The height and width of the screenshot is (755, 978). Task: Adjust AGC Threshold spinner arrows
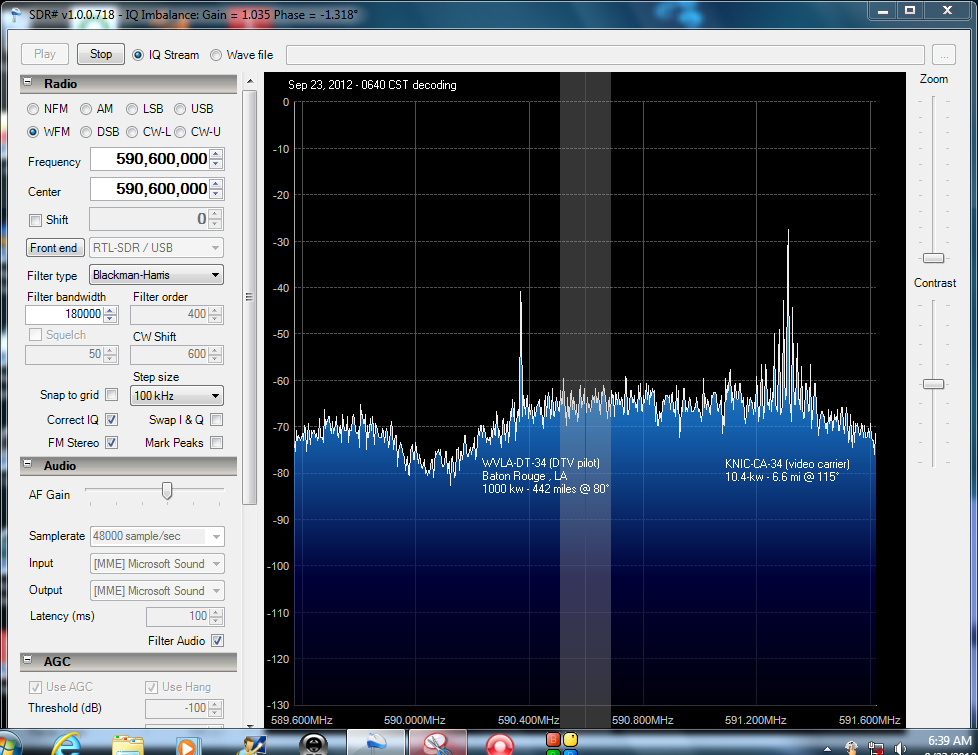pyautogui.click(x=215, y=708)
